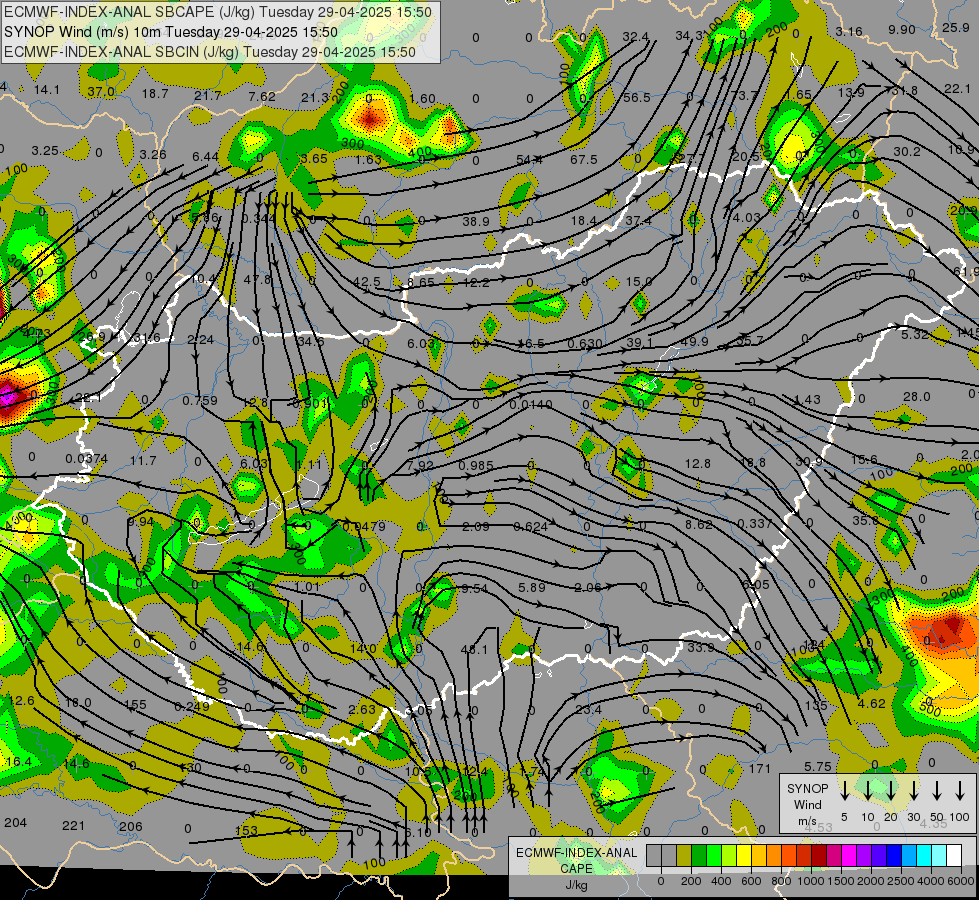Pick the dark red CAPE swatch right of 1000
Screen dimensions: 979x900
coord(819,856)
